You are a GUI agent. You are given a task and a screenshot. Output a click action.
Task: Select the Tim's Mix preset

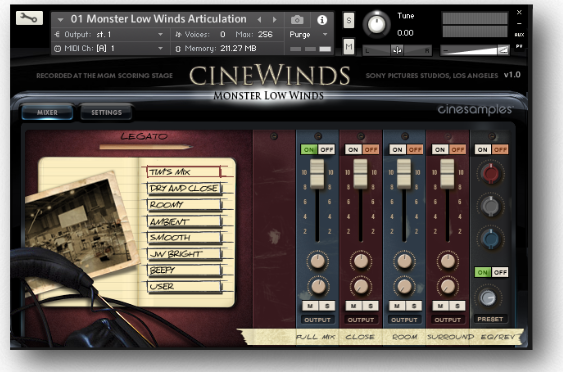[184, 172]
